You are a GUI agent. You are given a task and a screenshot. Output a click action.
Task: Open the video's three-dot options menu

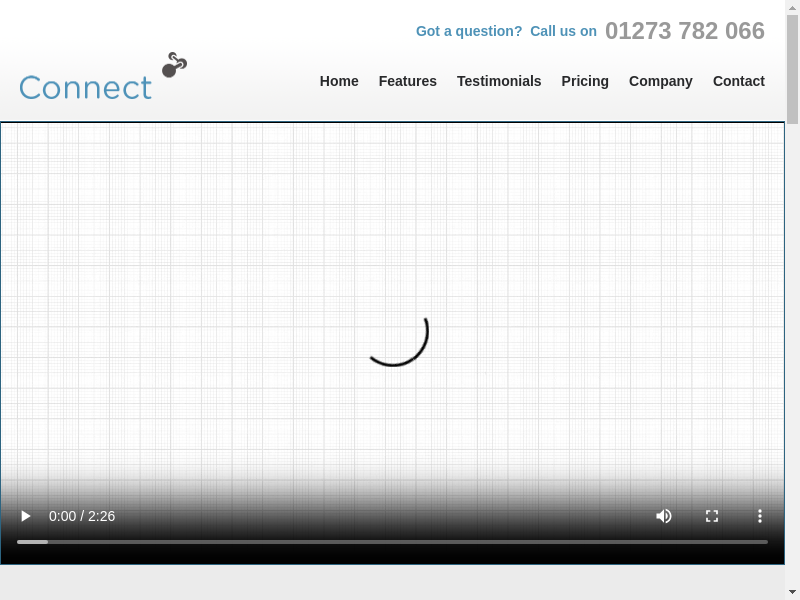pos(760,516)
